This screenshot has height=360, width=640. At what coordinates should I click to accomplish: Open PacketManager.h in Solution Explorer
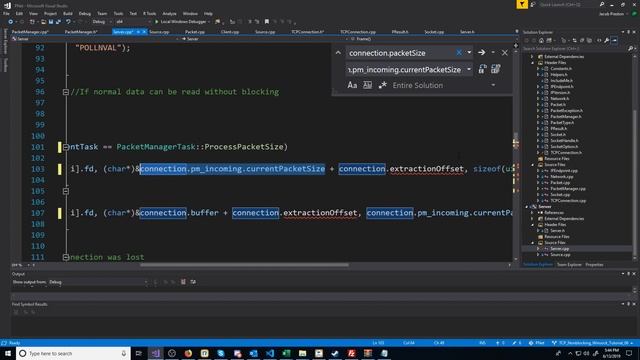tap(566, 116)
